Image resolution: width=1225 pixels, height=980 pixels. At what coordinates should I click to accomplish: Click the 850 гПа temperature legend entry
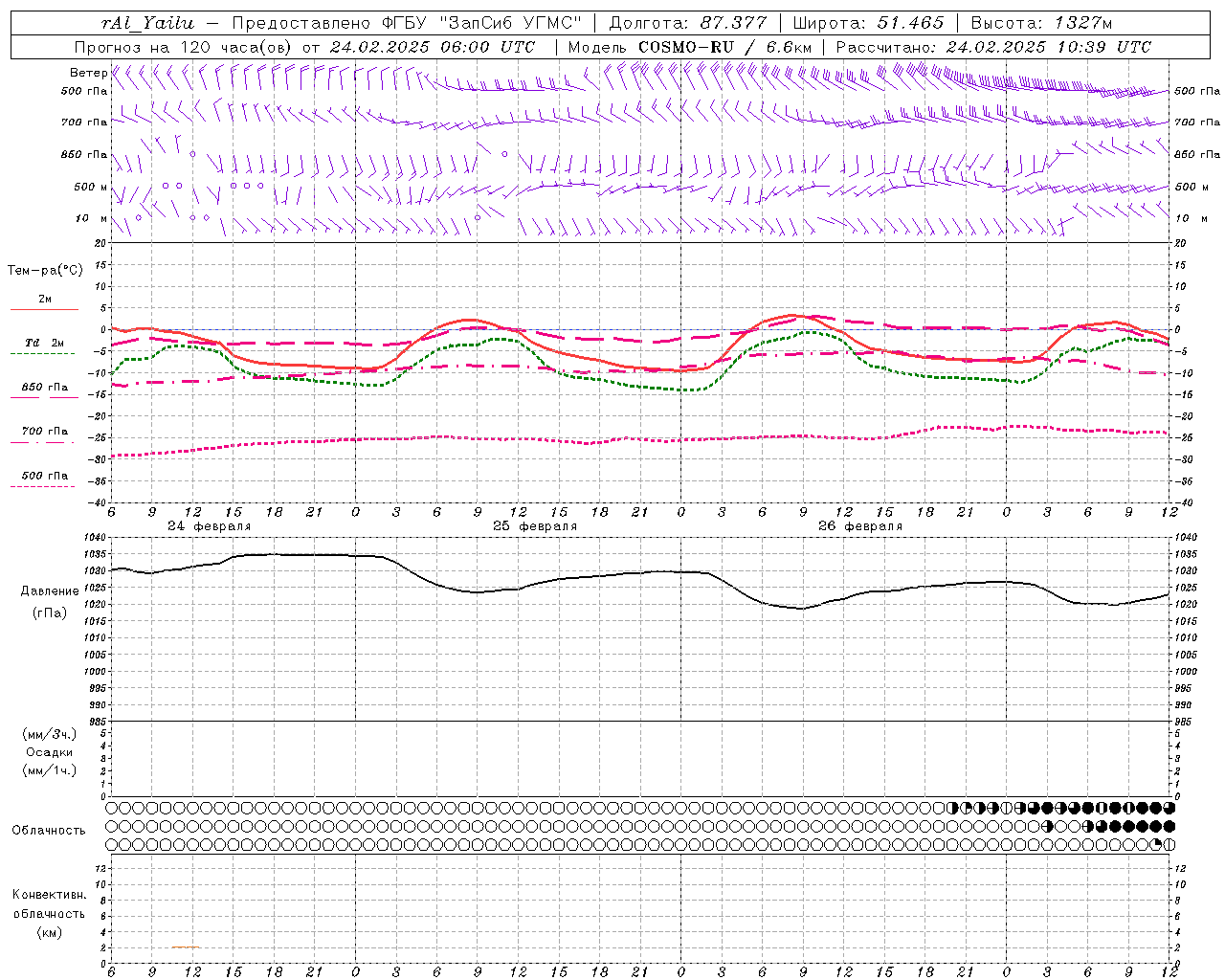(45, 388)
